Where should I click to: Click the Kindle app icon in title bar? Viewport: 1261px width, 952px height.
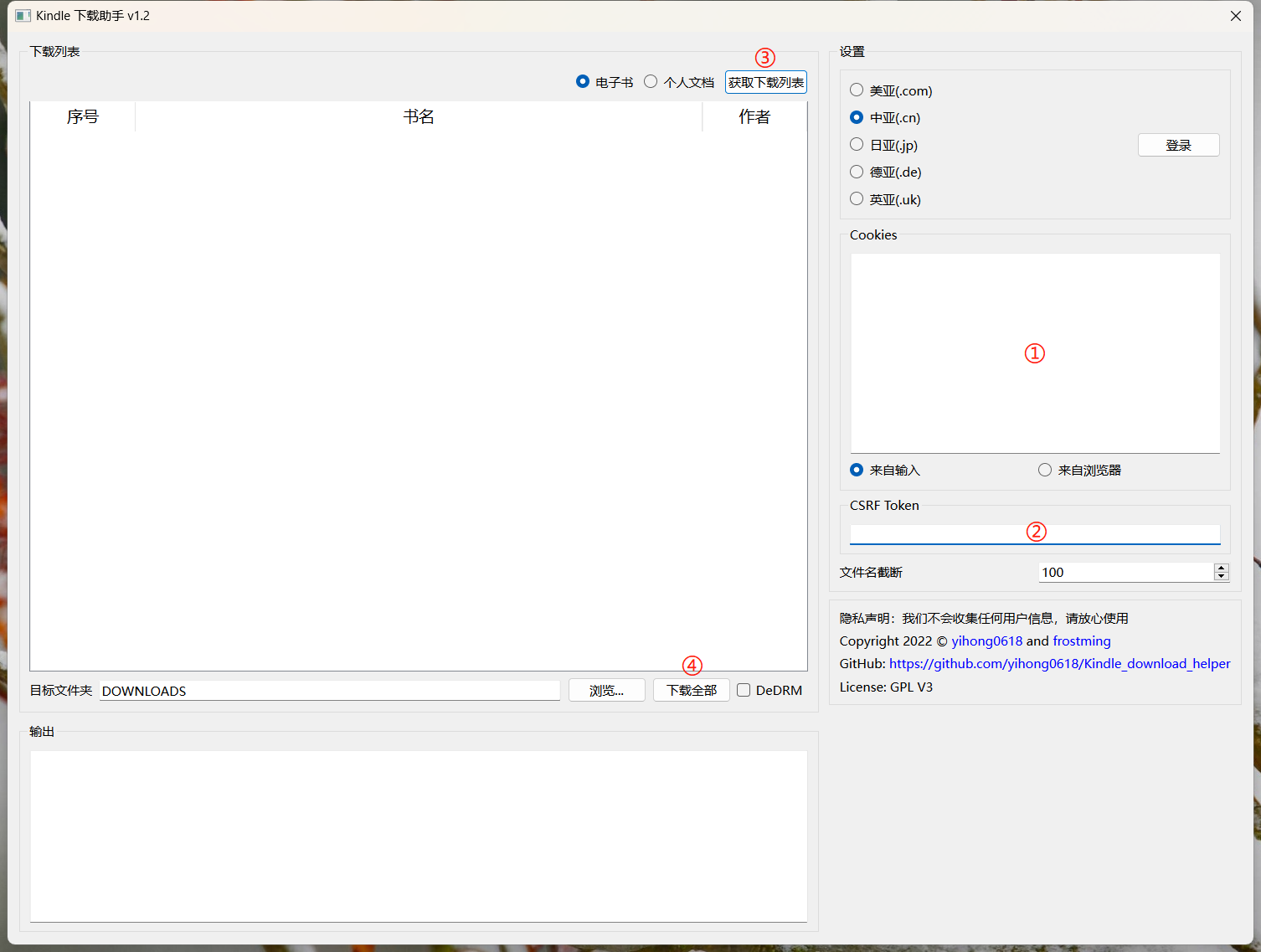[x=23, y=16]
